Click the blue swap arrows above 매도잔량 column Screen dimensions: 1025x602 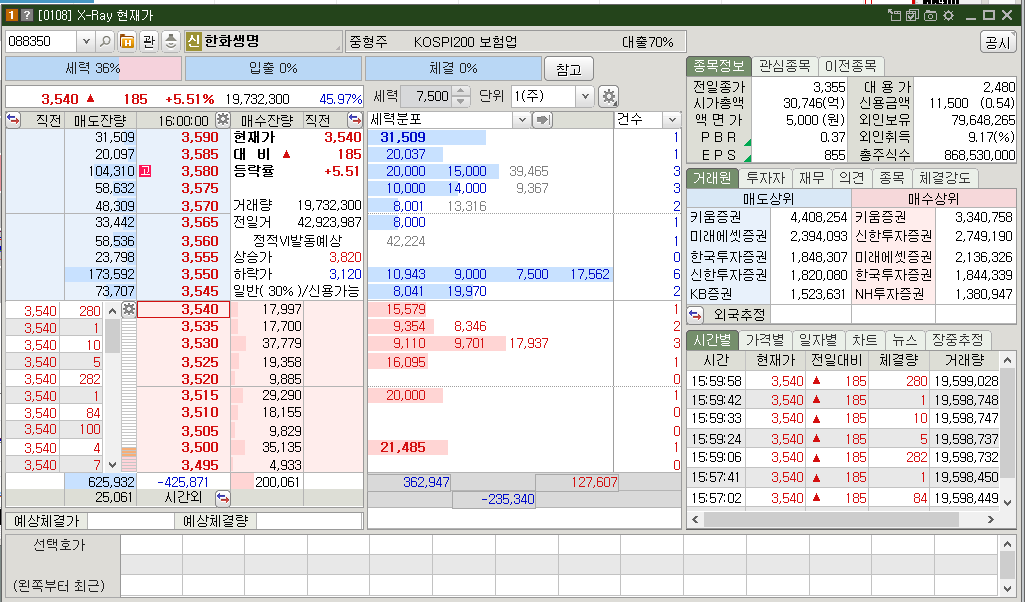point(12,119)
